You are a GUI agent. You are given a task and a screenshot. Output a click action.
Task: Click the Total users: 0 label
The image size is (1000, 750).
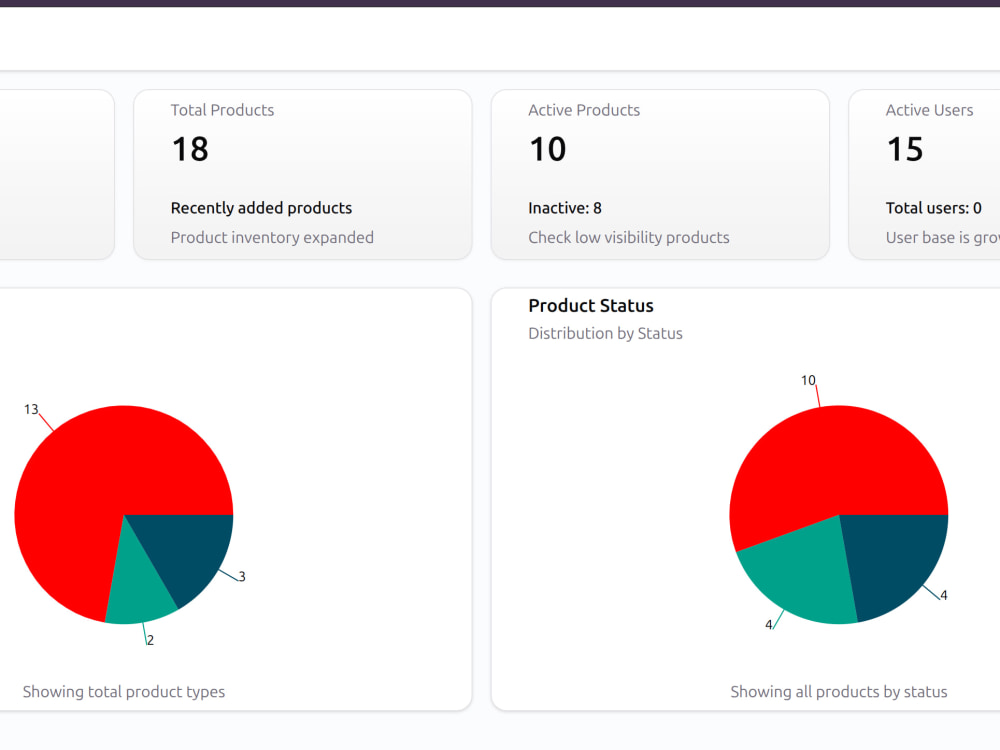pos(933,208)
